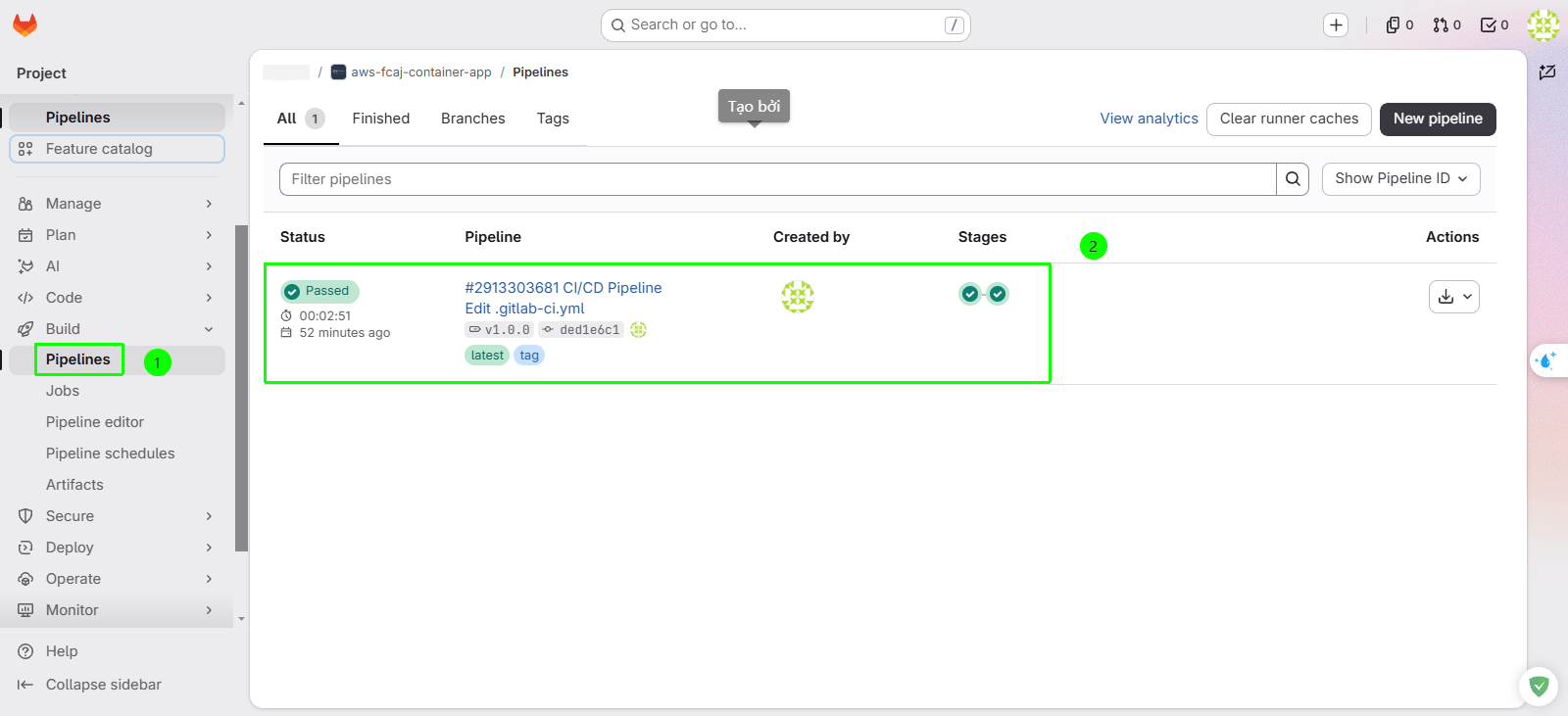The width and height of the screenshot is (1568, 716).
Task: Switch to the All tab
Action: pyautogui.click(x=301, y=119)
